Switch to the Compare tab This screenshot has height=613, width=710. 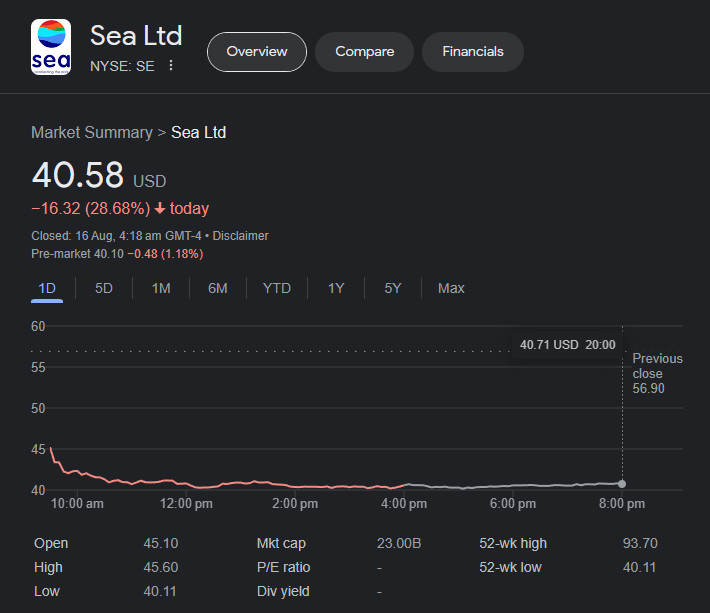[365, 52]
